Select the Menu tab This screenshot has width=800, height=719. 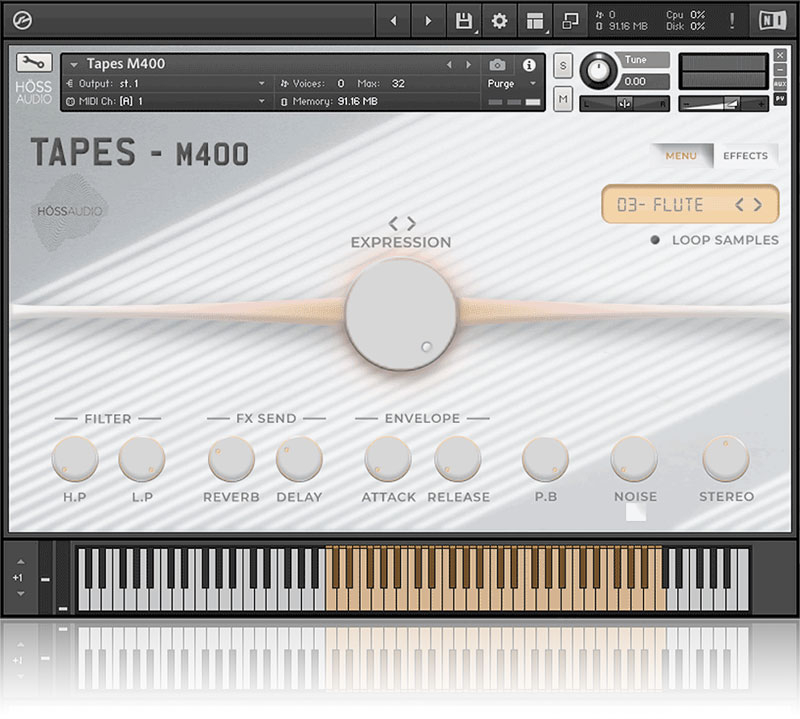tap(681, 156)
